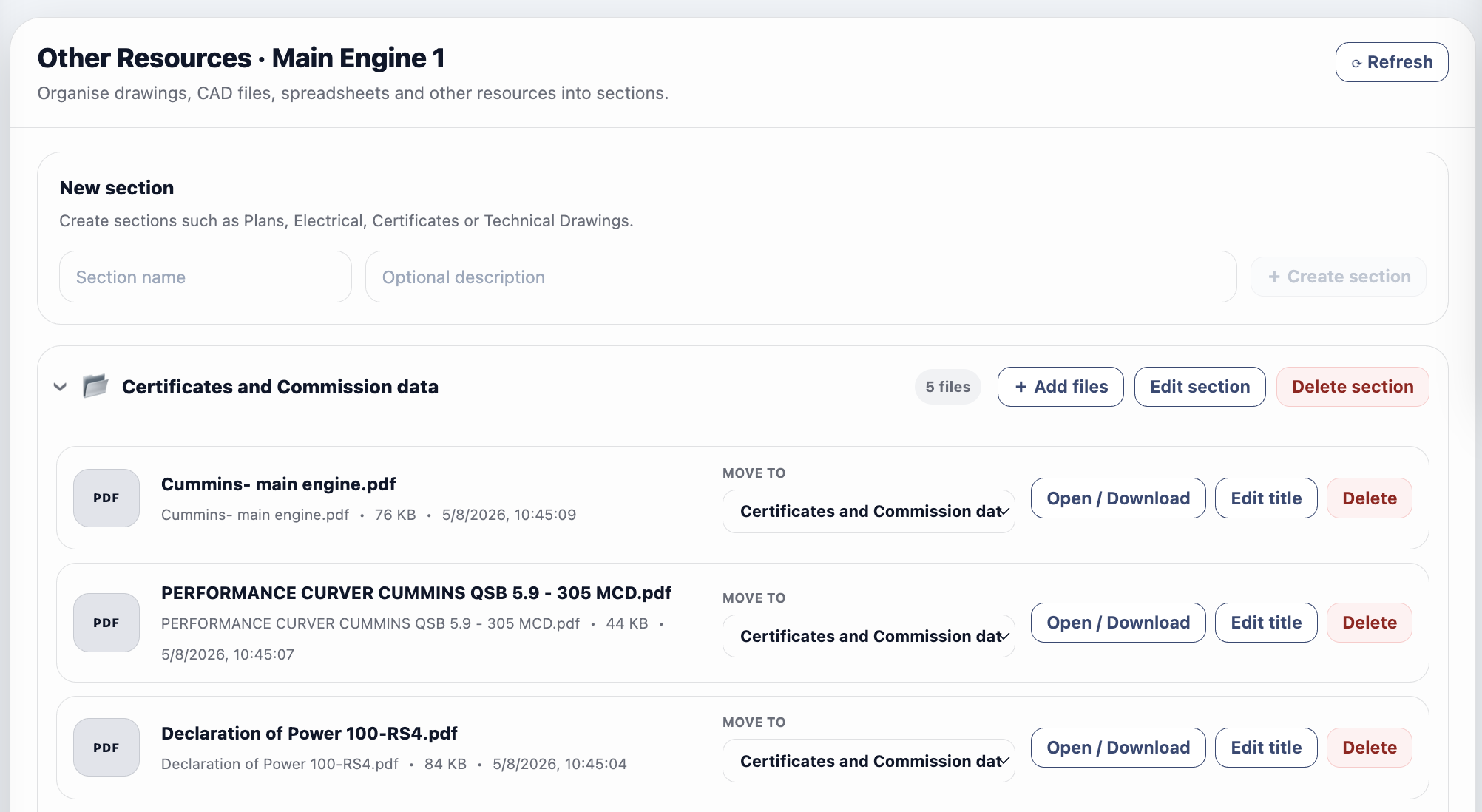Click the page heading Other Resources · Main Engine 1

tap(241, 58)
